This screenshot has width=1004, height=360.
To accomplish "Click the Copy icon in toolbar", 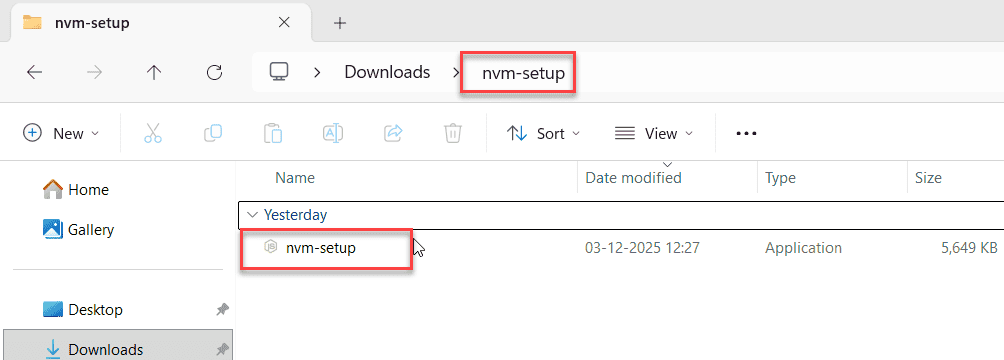I will pyautogui.click(x=213, y=133).
